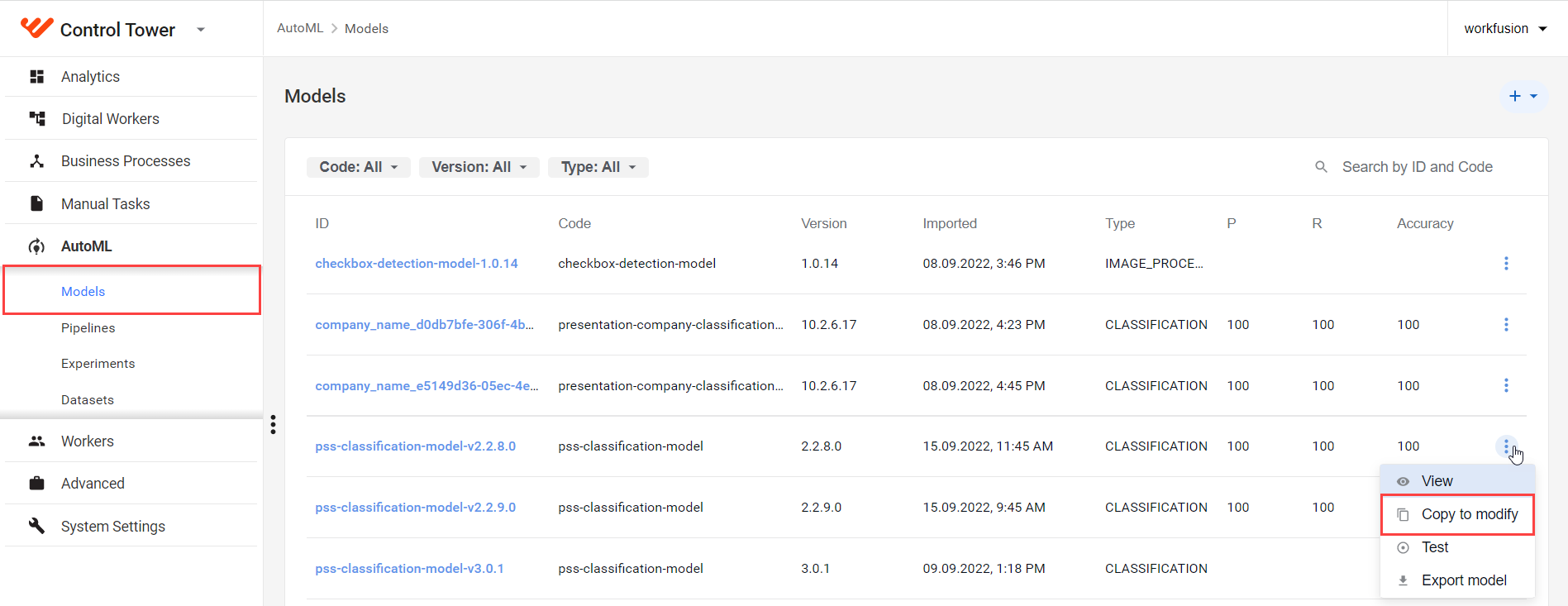The width and height of the screenshot is (1568, 606).
Task: Expand the Control Tower app switcher arrow
Action: click(x=200, y=30)
